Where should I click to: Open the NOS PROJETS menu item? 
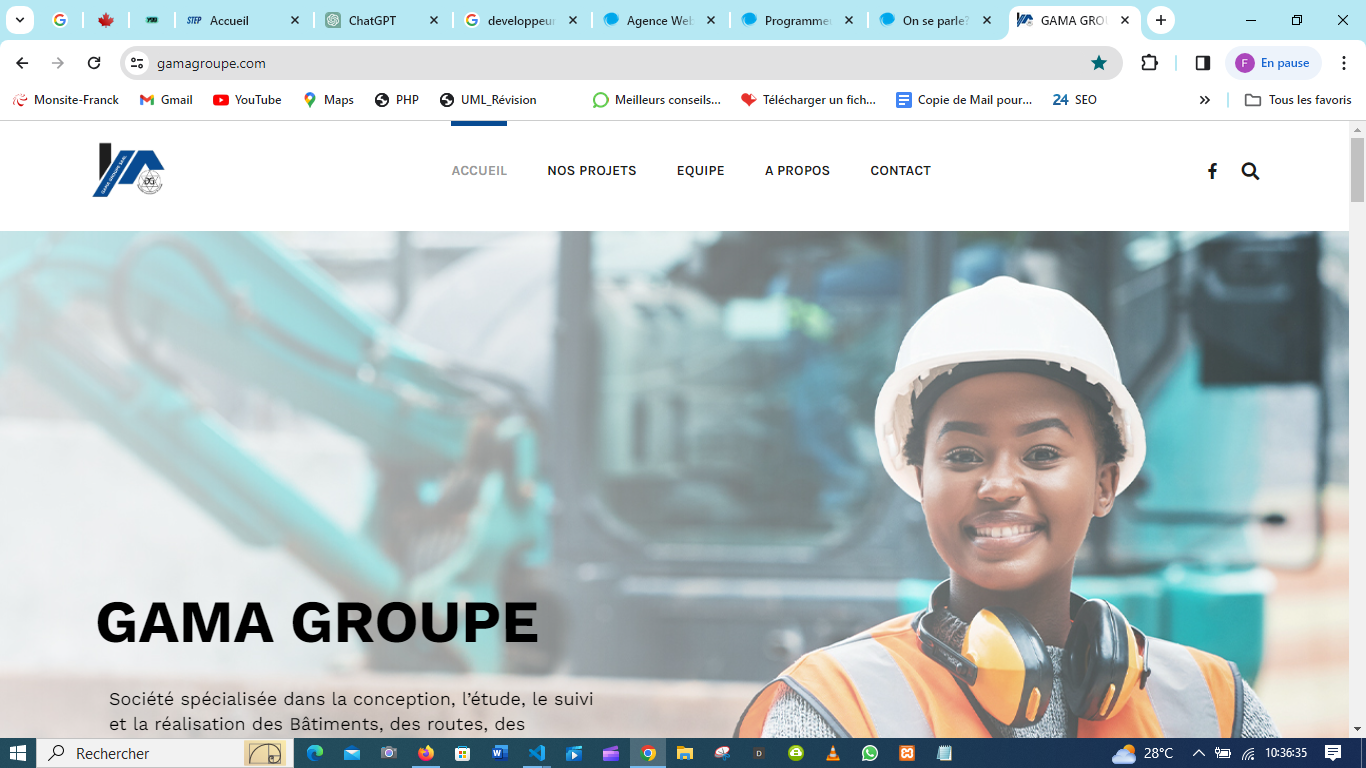pos(592,171)
